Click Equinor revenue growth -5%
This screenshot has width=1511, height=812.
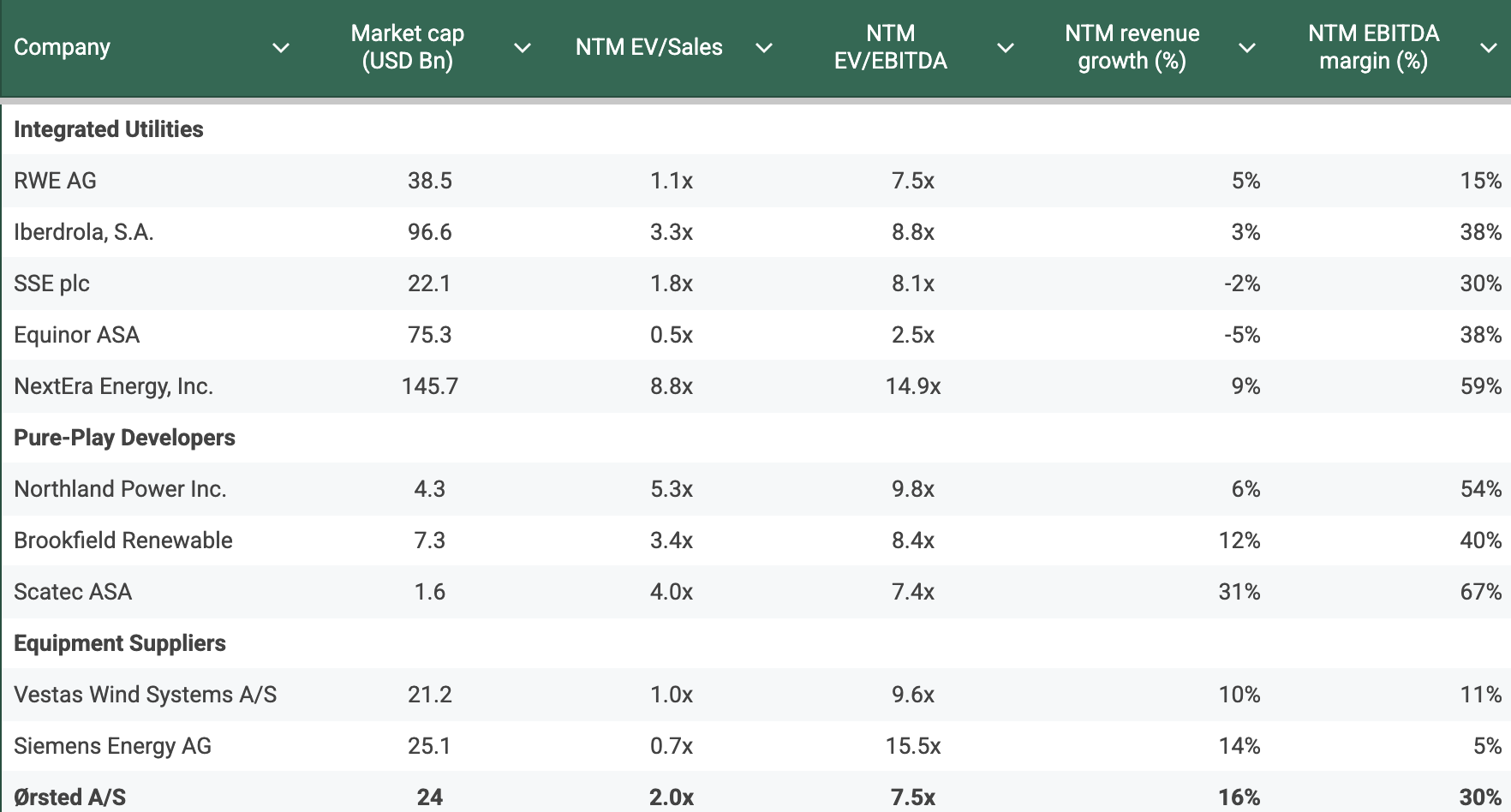pyautogui.click(x=1242, y=335)
